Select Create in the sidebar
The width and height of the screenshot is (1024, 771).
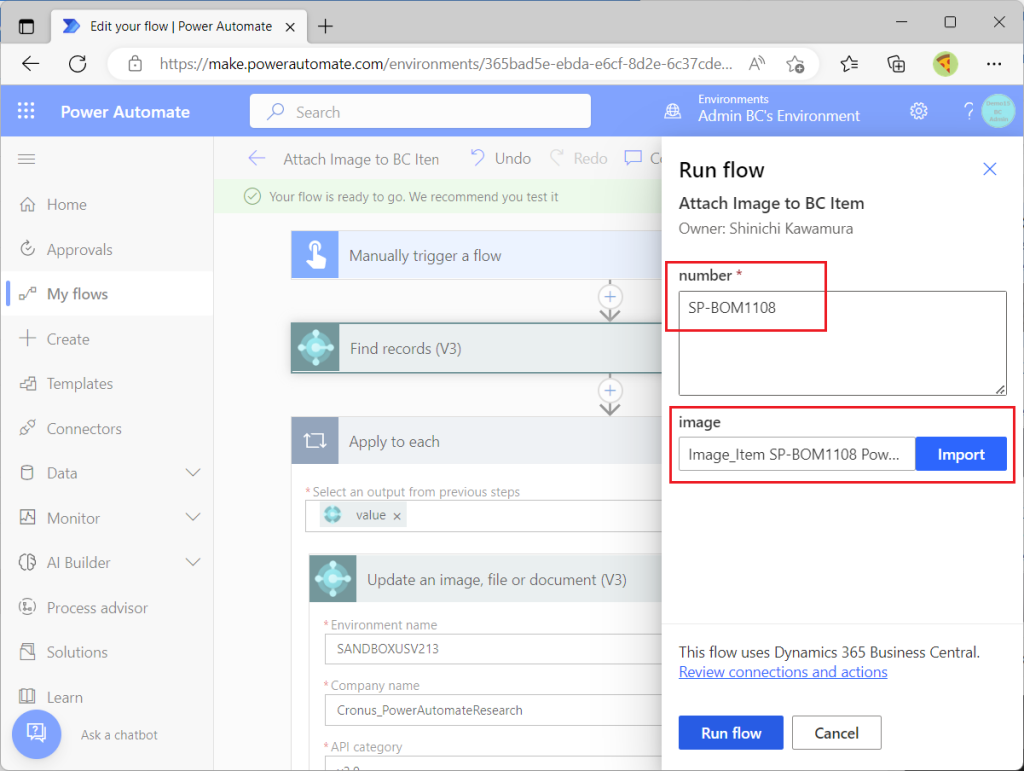(107, 339)
